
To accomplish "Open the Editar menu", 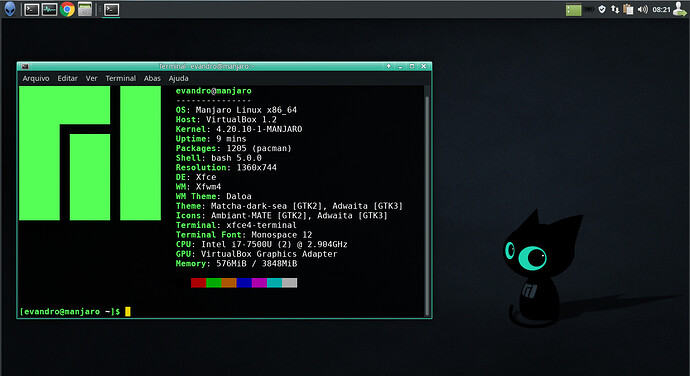I will [x=67, y=78].
